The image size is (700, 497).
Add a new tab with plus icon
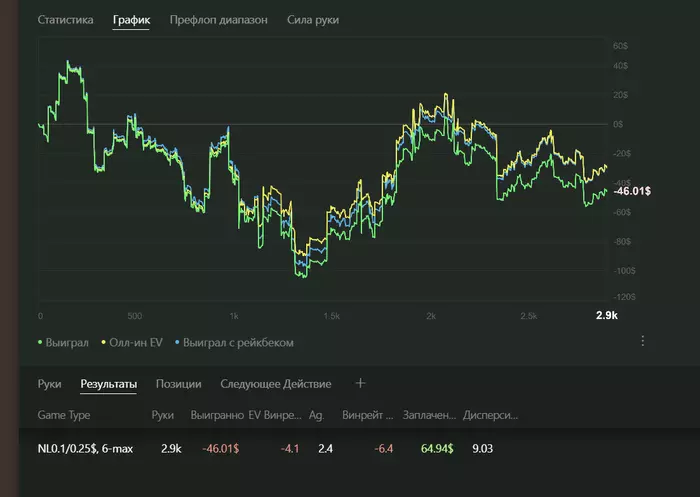tap(361, 383)
